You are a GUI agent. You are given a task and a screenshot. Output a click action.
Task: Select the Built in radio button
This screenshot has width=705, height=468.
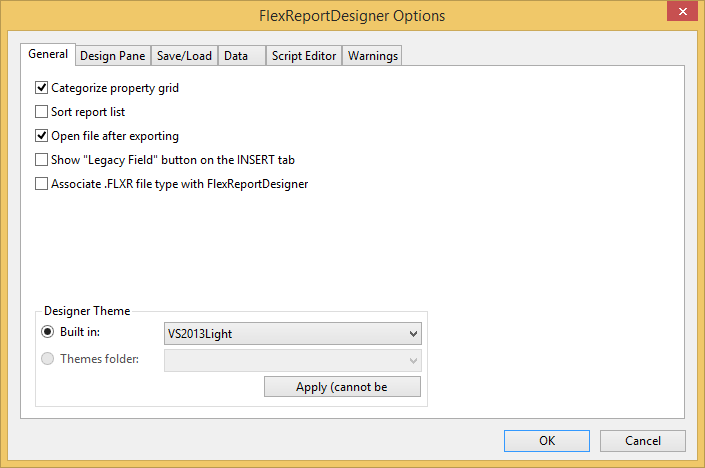tap(48, 332)
